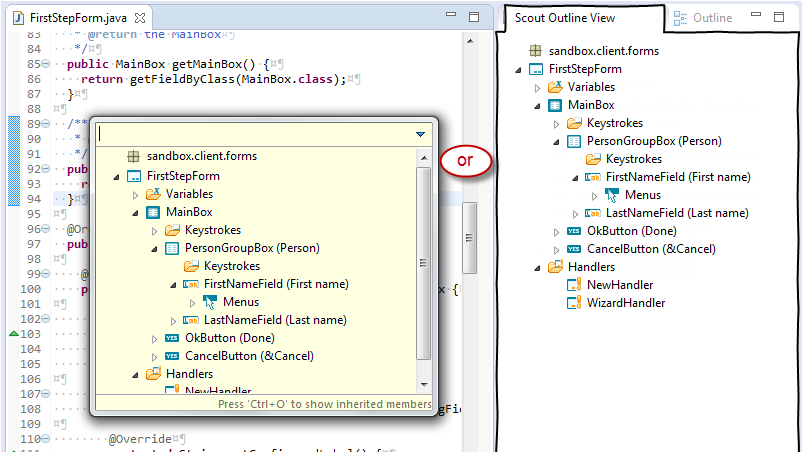Image resolution: width=803 pixels, height=452 pixels.
Task: Click Variables icon in Scout Outline View
Action: coord(555,87)
